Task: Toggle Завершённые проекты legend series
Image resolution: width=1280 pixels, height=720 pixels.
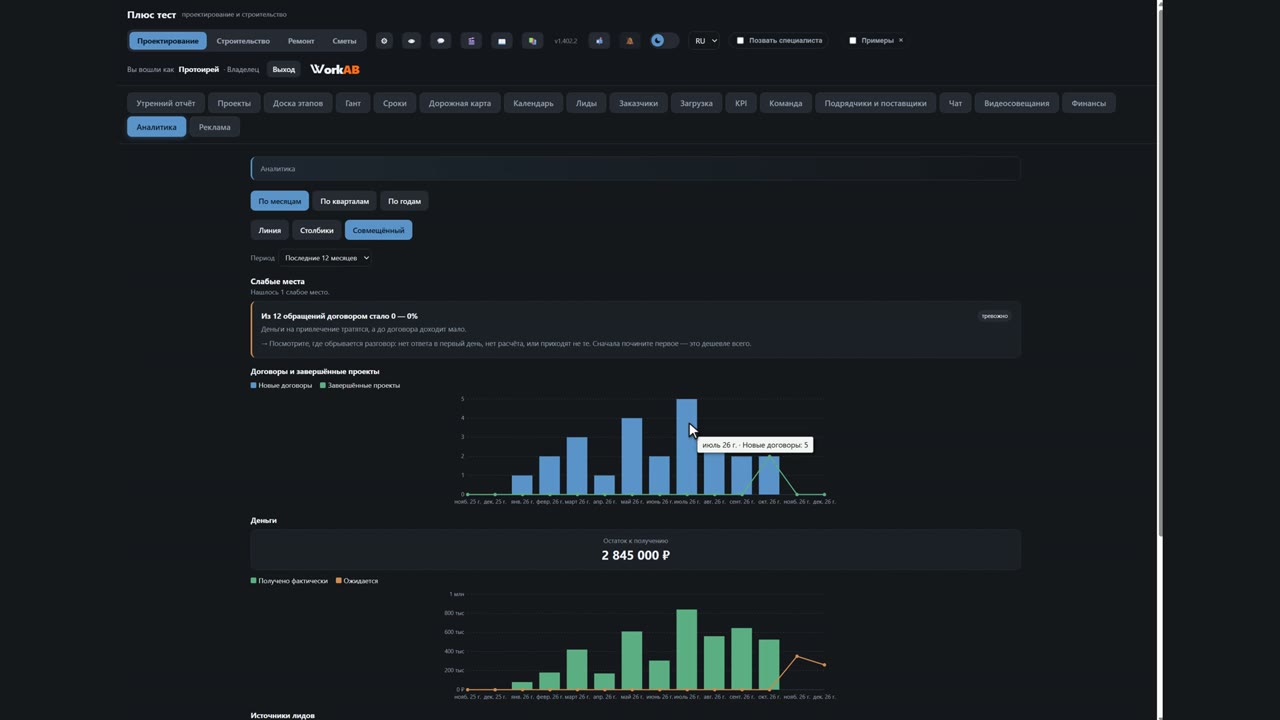Action: (x=360, y=385)
